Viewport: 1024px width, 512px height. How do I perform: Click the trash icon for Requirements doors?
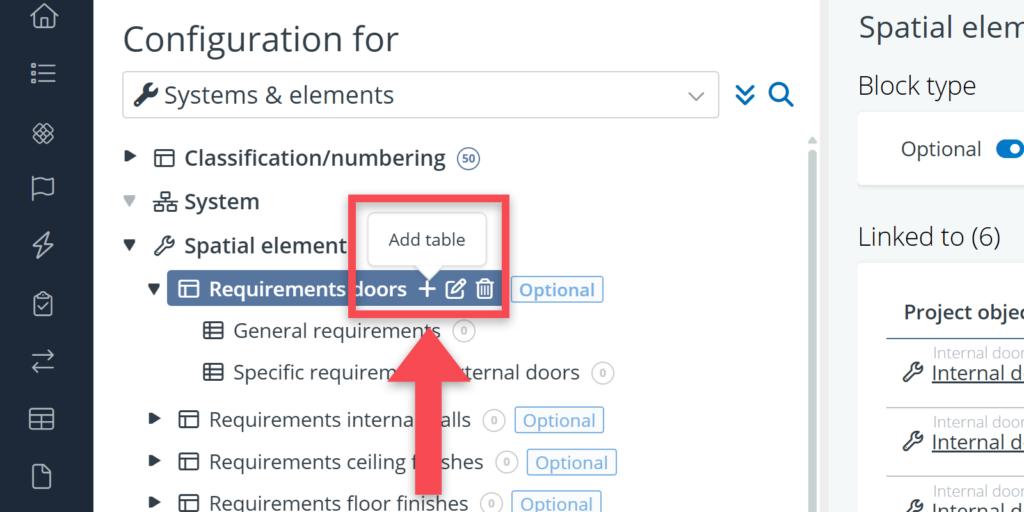(x=485, y=290)
